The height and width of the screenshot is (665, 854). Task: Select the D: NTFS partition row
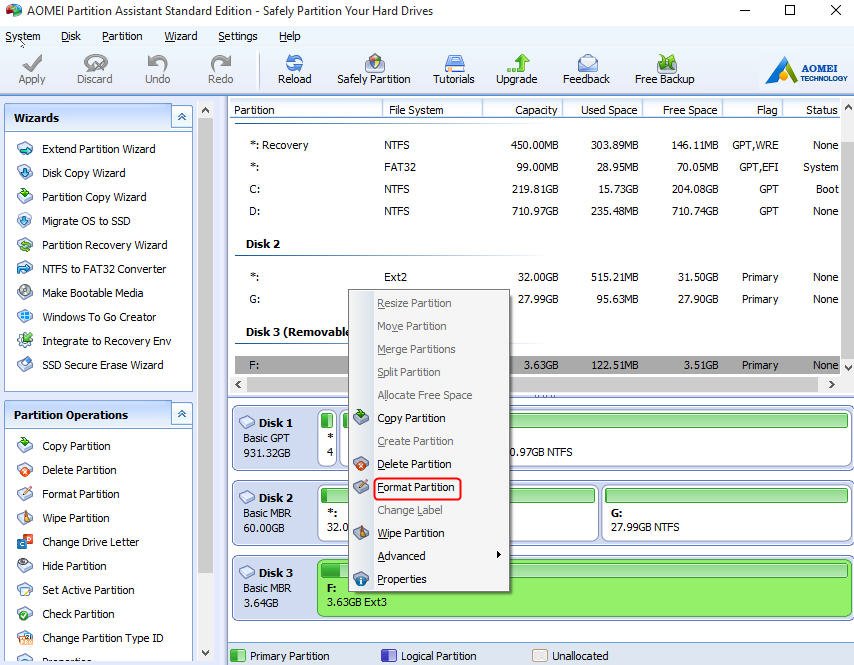[x=537, y=211]
